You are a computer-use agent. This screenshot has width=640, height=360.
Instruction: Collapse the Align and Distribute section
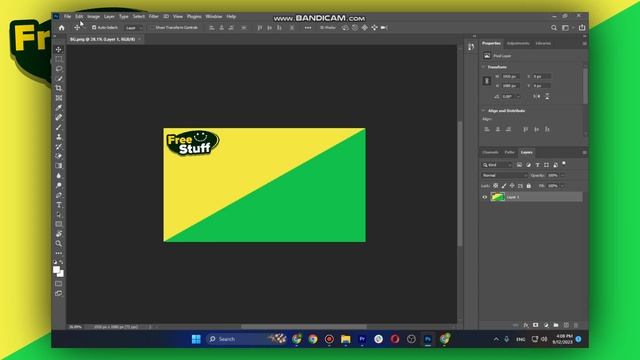484,111
